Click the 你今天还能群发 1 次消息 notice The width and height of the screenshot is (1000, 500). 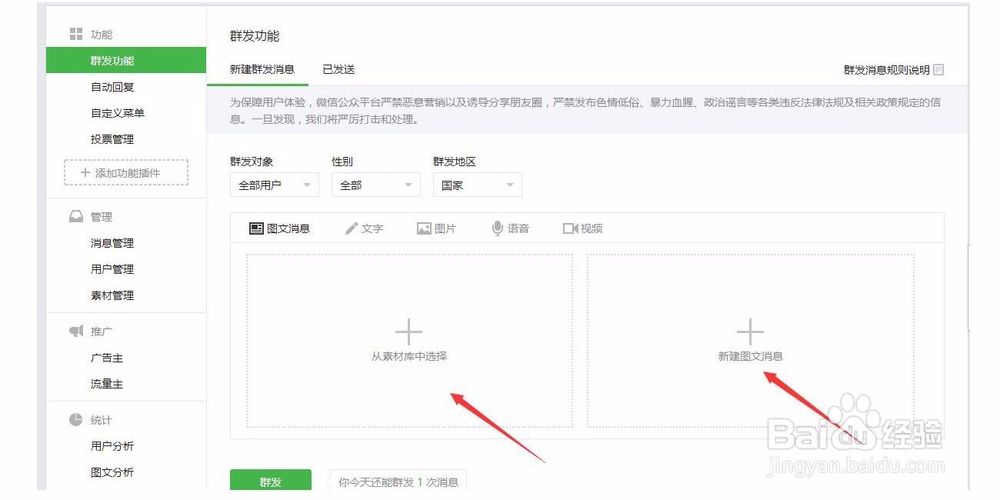click(x=398, y=482)
